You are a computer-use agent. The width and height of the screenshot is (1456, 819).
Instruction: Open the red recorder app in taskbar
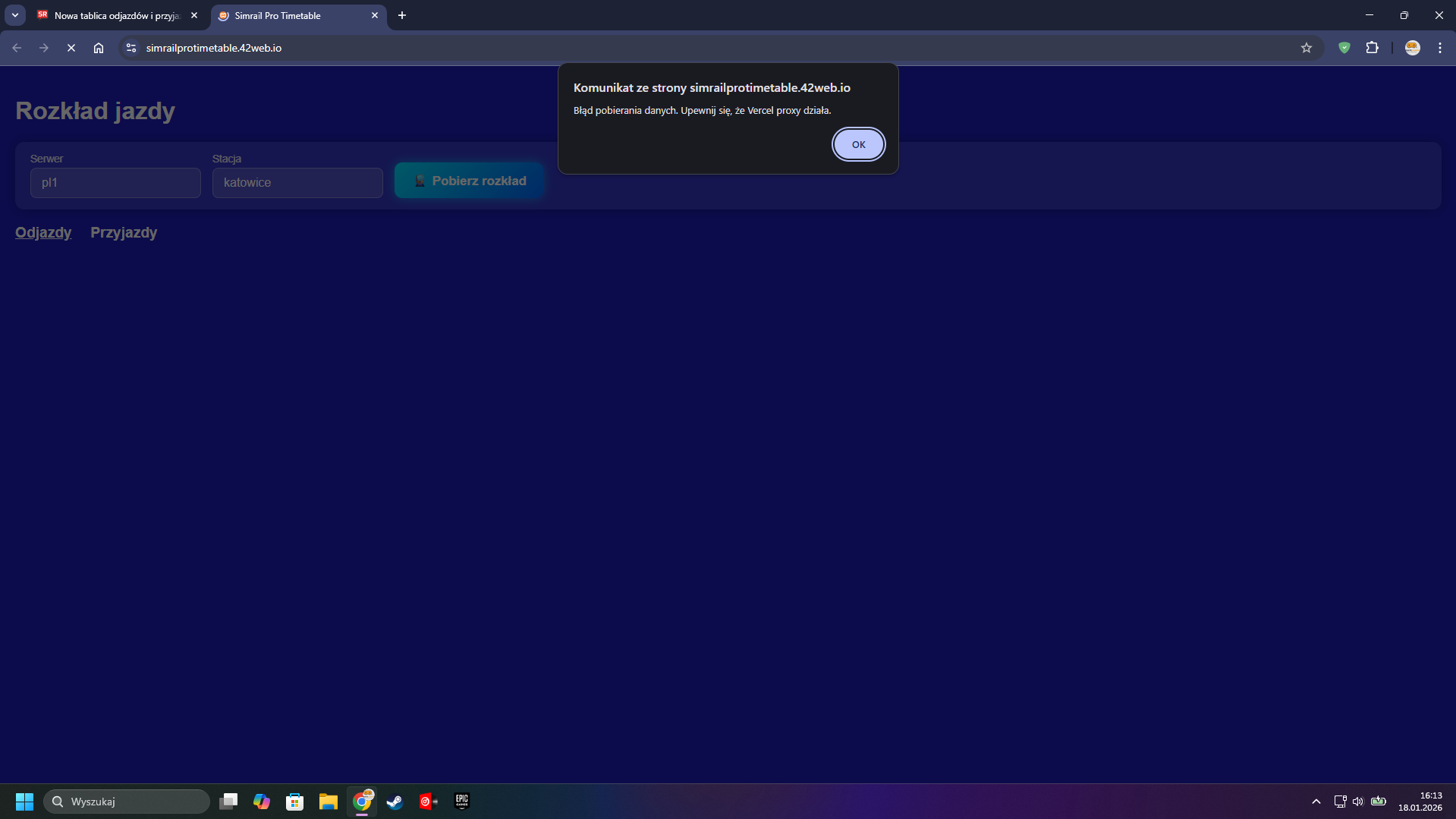coord(429,802)
